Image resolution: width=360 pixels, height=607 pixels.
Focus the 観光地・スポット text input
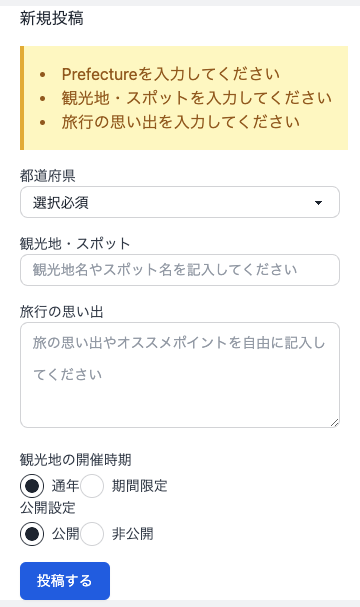tap(180, 270)
